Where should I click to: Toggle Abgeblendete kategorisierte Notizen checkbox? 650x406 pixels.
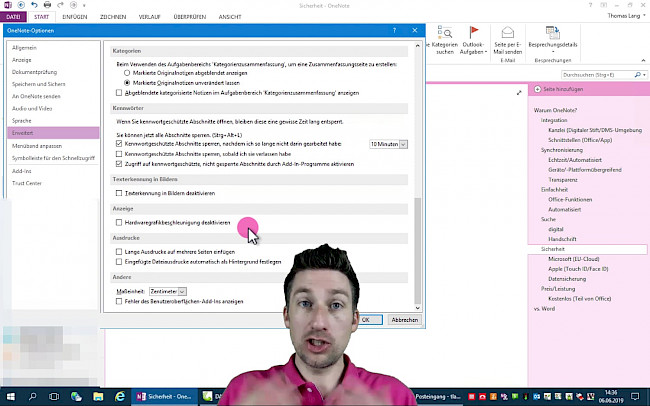click(x=119, y=92)
